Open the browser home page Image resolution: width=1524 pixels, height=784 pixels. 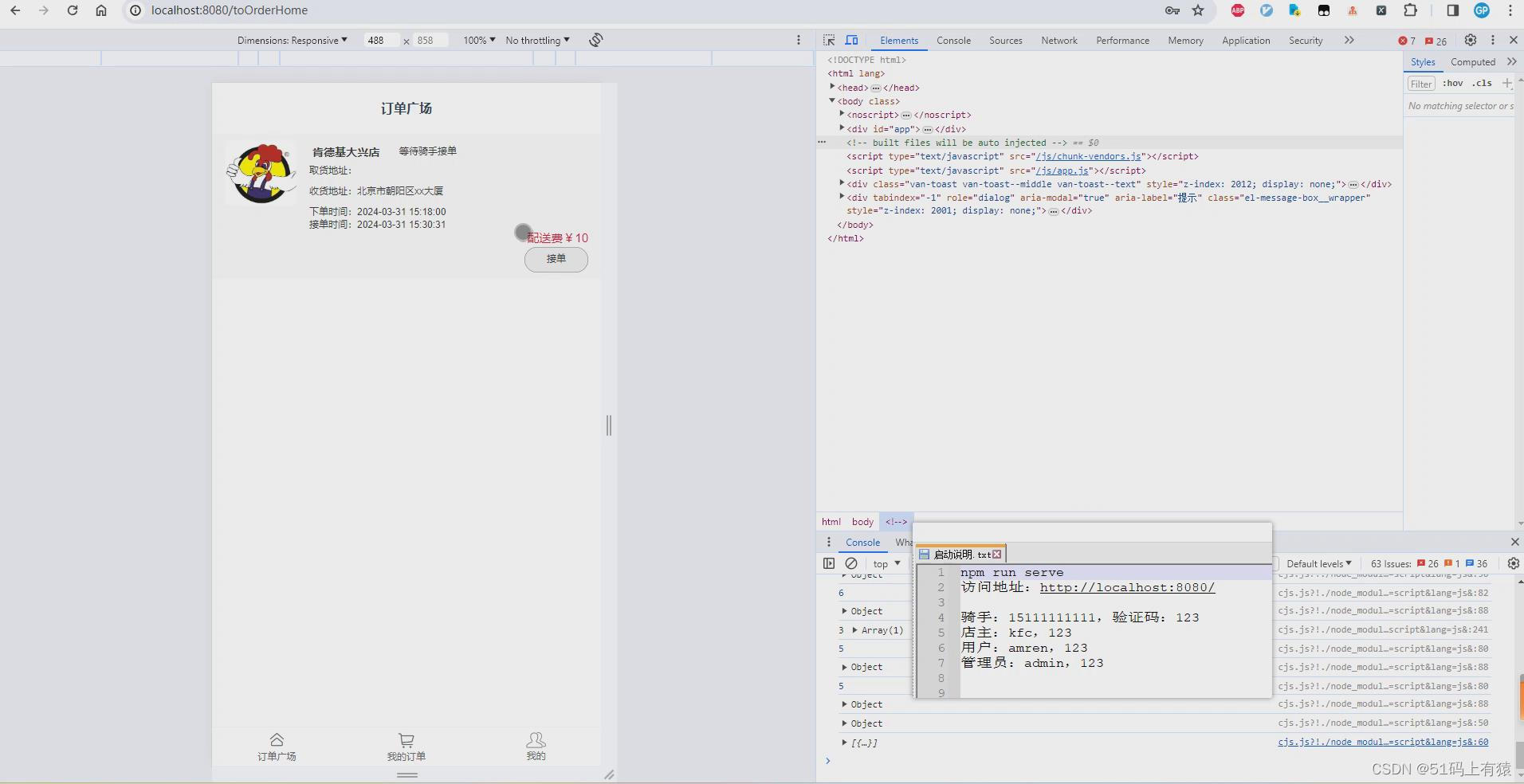coord(101,10)
